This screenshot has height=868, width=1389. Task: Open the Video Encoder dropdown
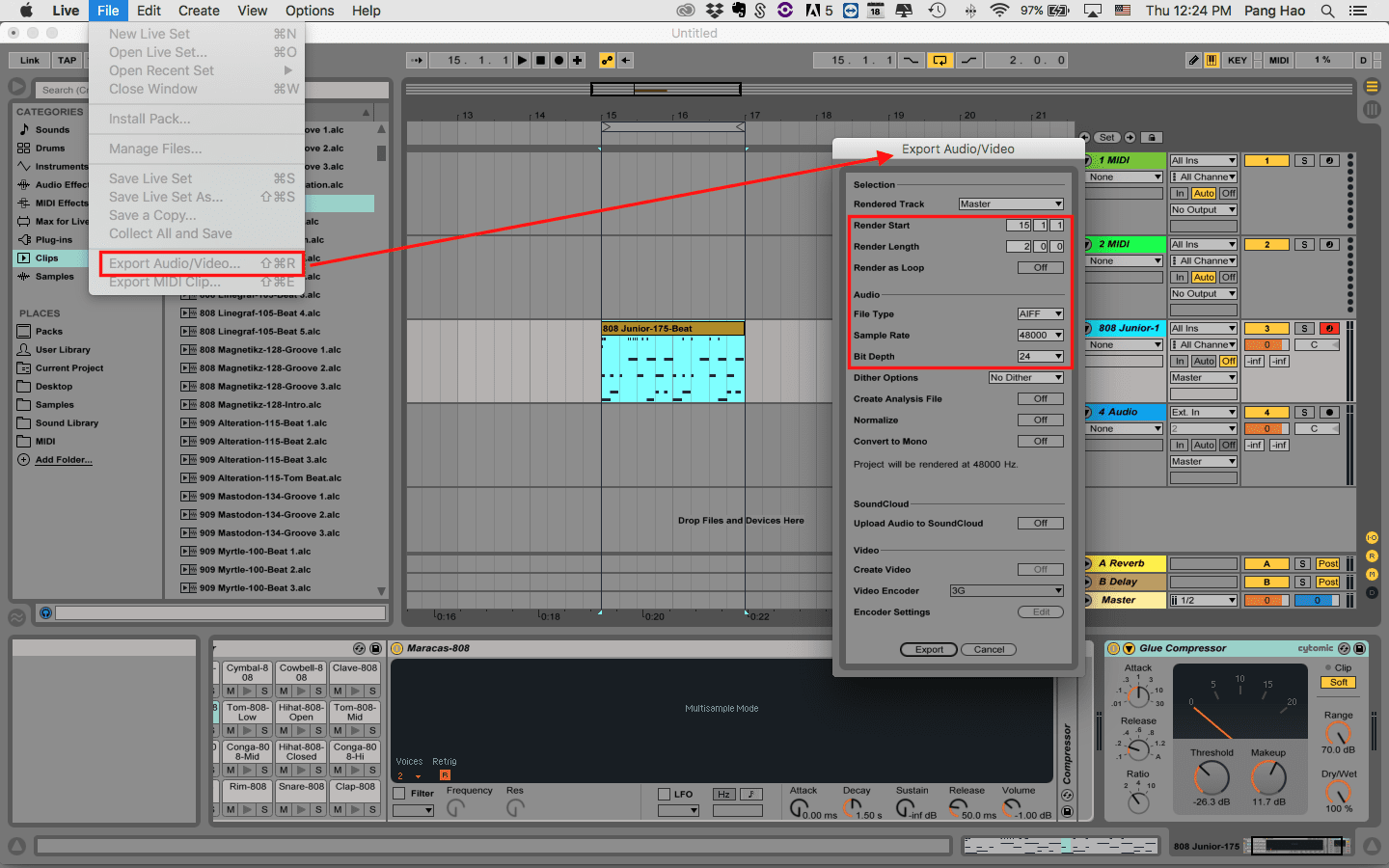point(1007,590)
